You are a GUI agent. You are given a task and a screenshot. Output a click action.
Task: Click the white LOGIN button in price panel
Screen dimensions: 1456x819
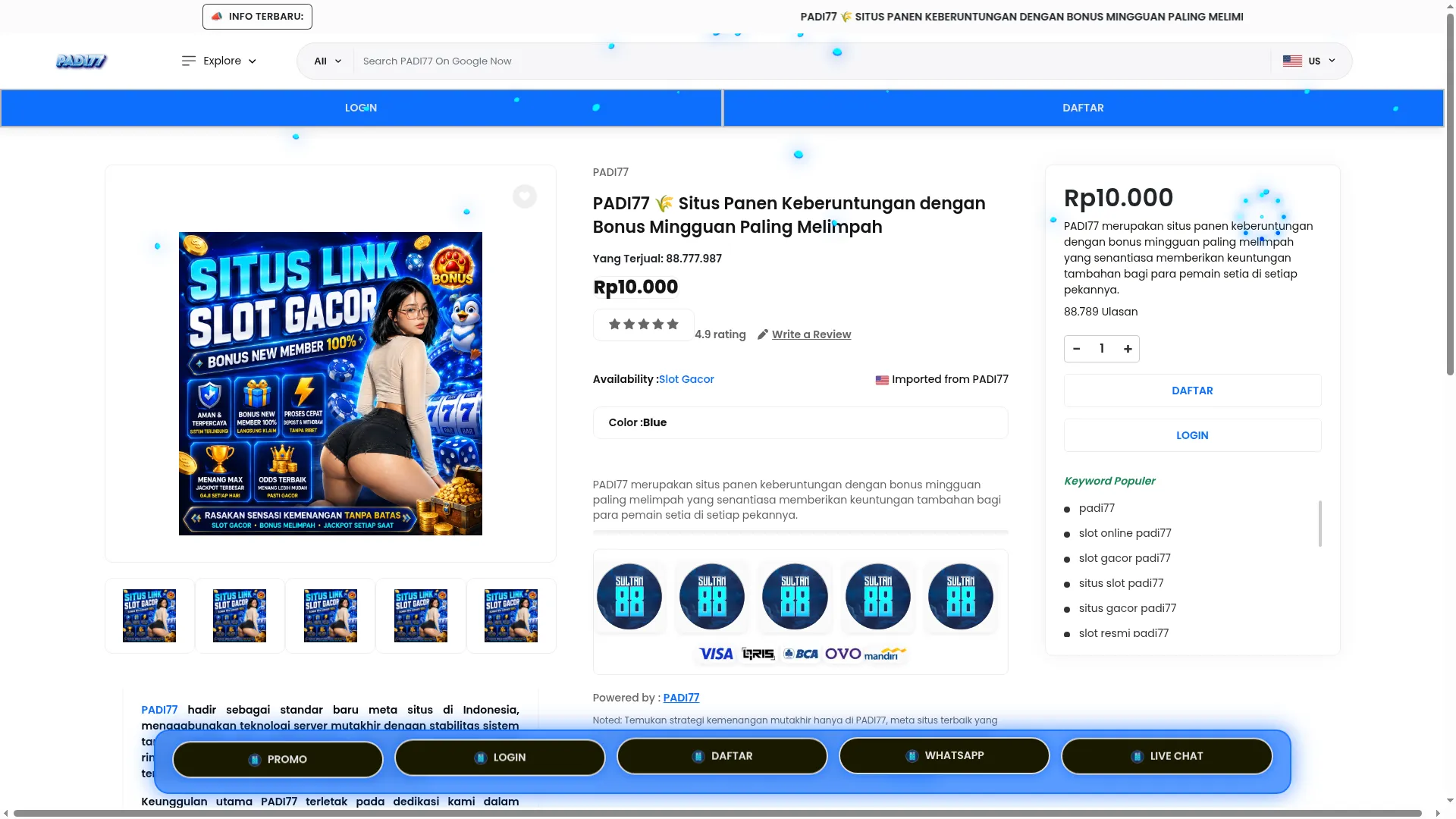click(1192, 435)
